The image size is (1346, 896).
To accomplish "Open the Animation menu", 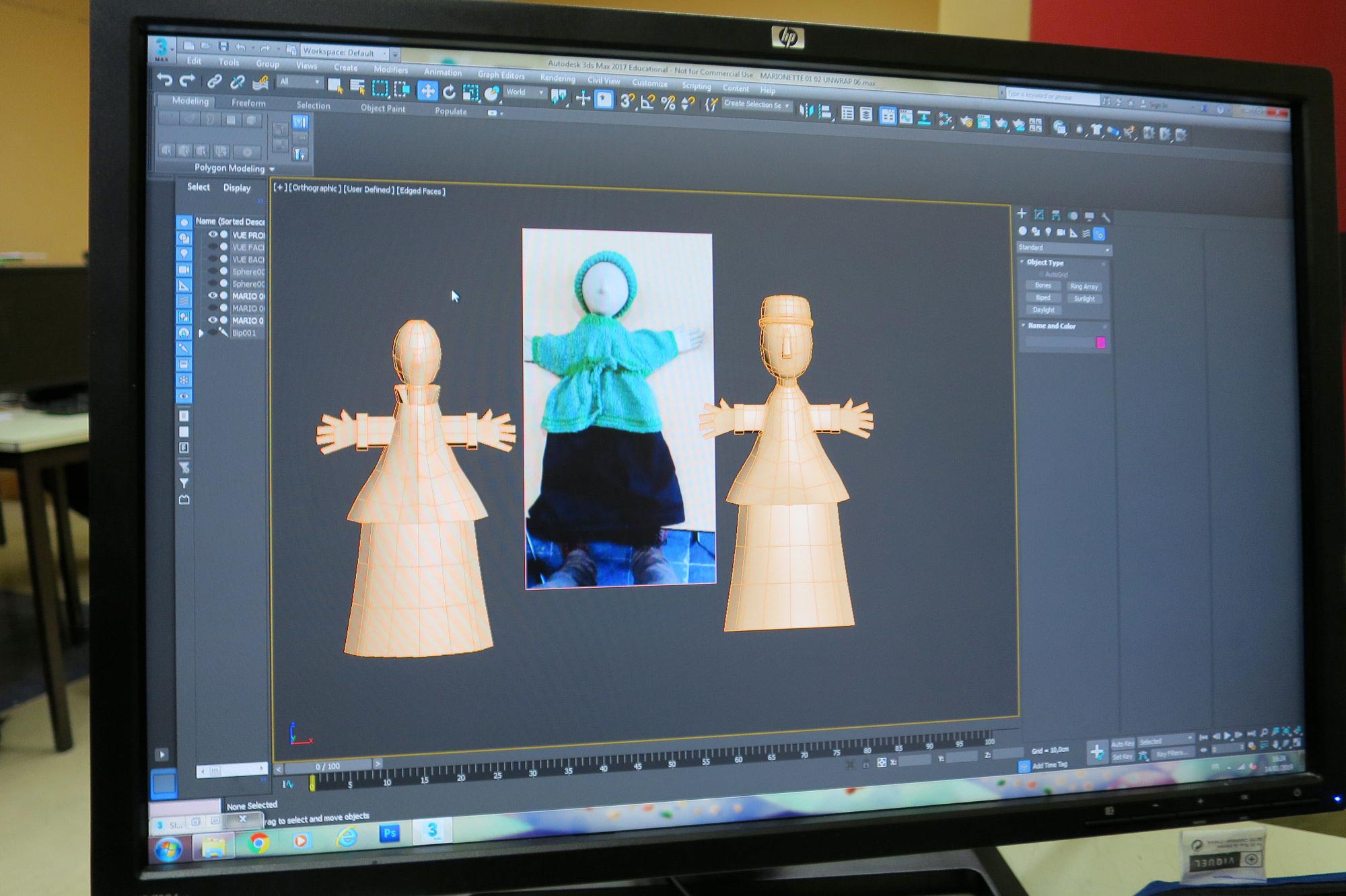I will tap(442, 72).
